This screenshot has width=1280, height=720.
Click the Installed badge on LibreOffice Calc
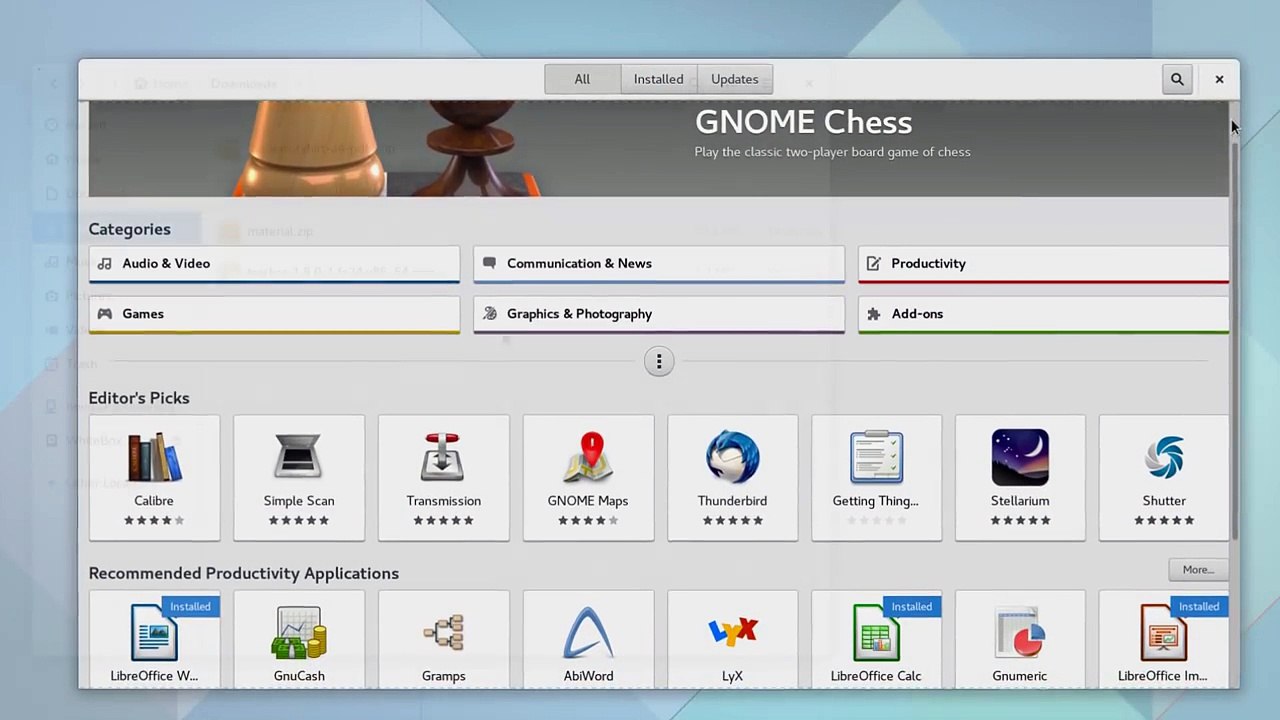click(x=912, y=607)
